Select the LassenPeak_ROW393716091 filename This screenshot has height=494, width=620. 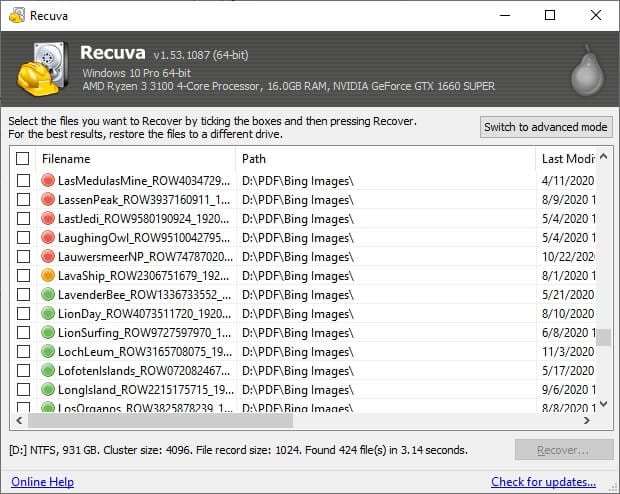click(x=144, y=200)
